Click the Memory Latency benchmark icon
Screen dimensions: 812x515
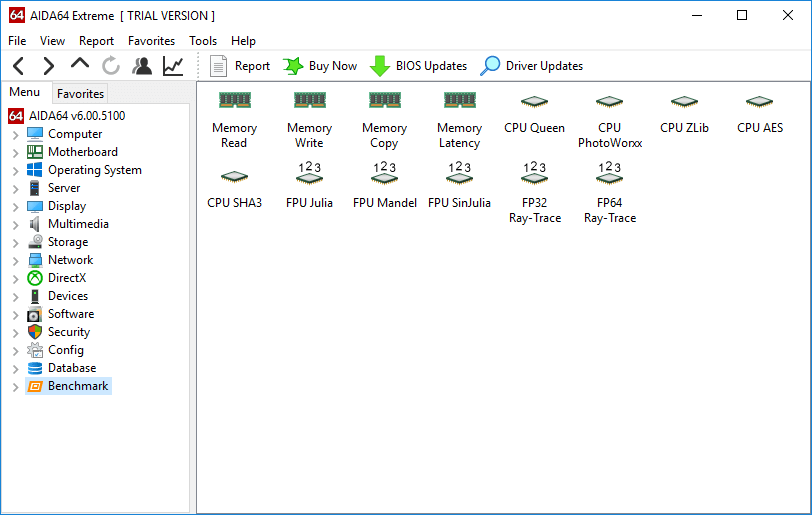click(459, 101)
